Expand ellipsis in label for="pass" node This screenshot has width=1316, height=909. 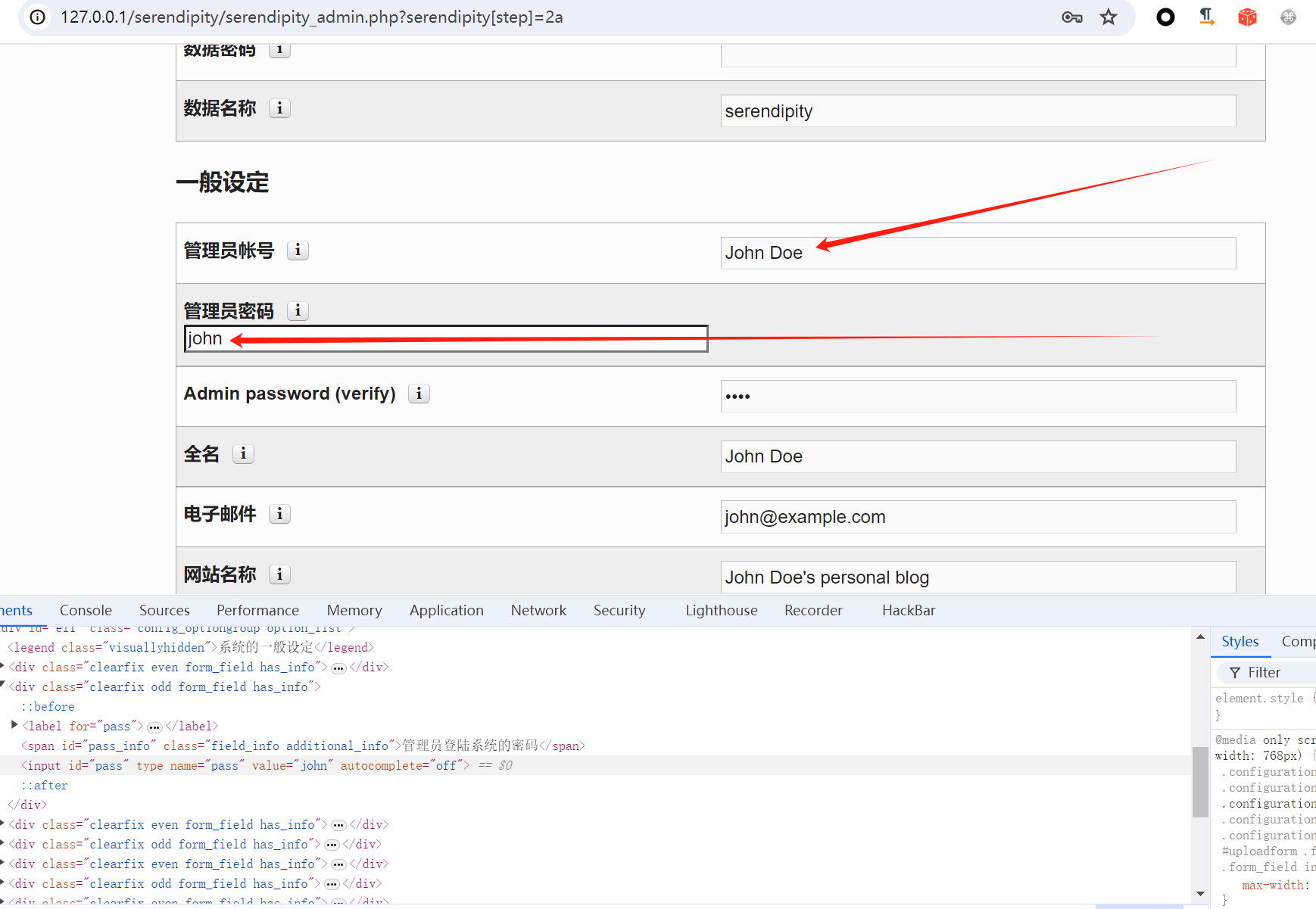(154, 727)
